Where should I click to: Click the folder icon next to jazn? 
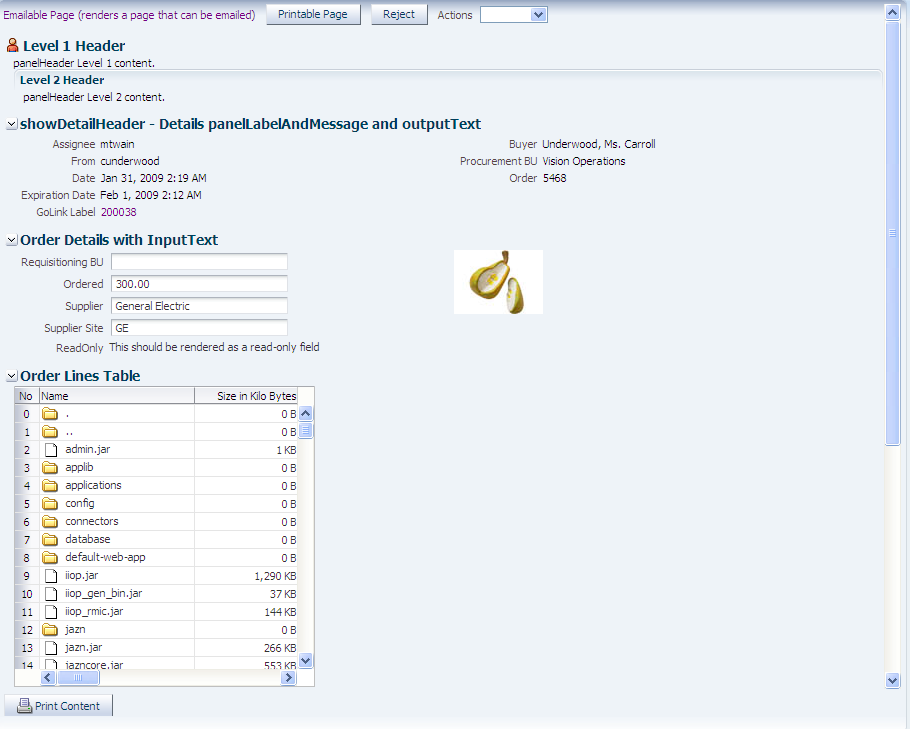[x=51, y=629]
